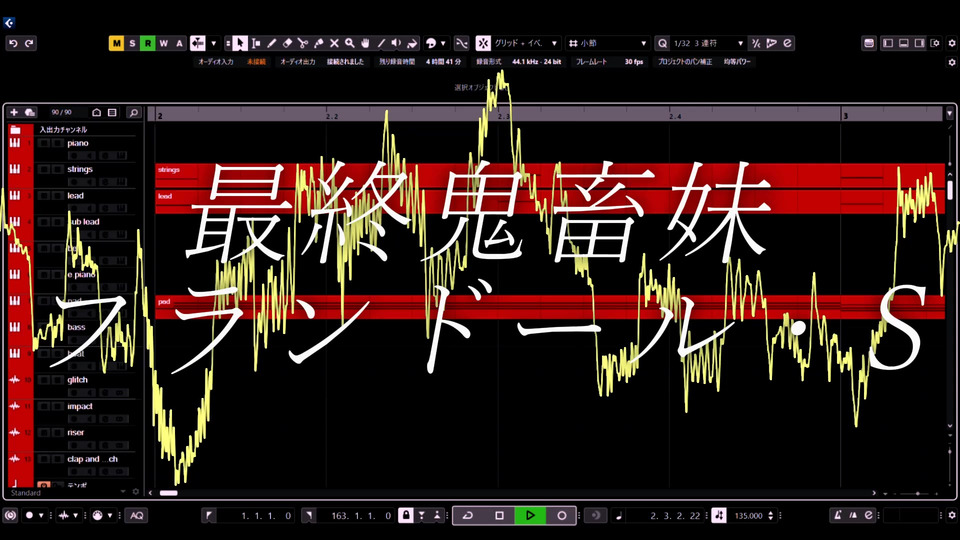
Task: Open the Quantize Panel icon
Action: point(787,43)
